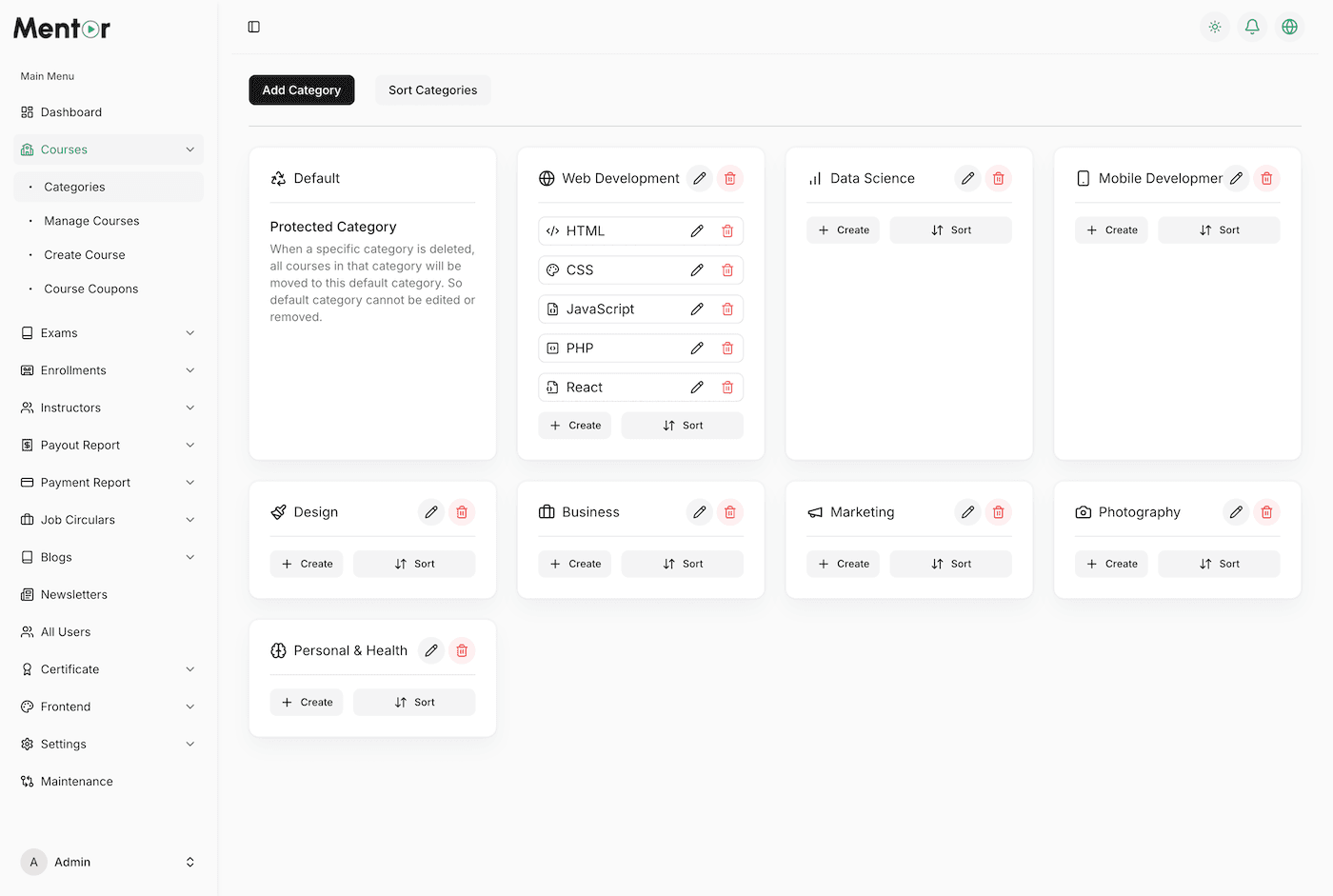Screen dimensions: 1333x896
Task: Go to the Dashboard menu item
Action: 70,111
